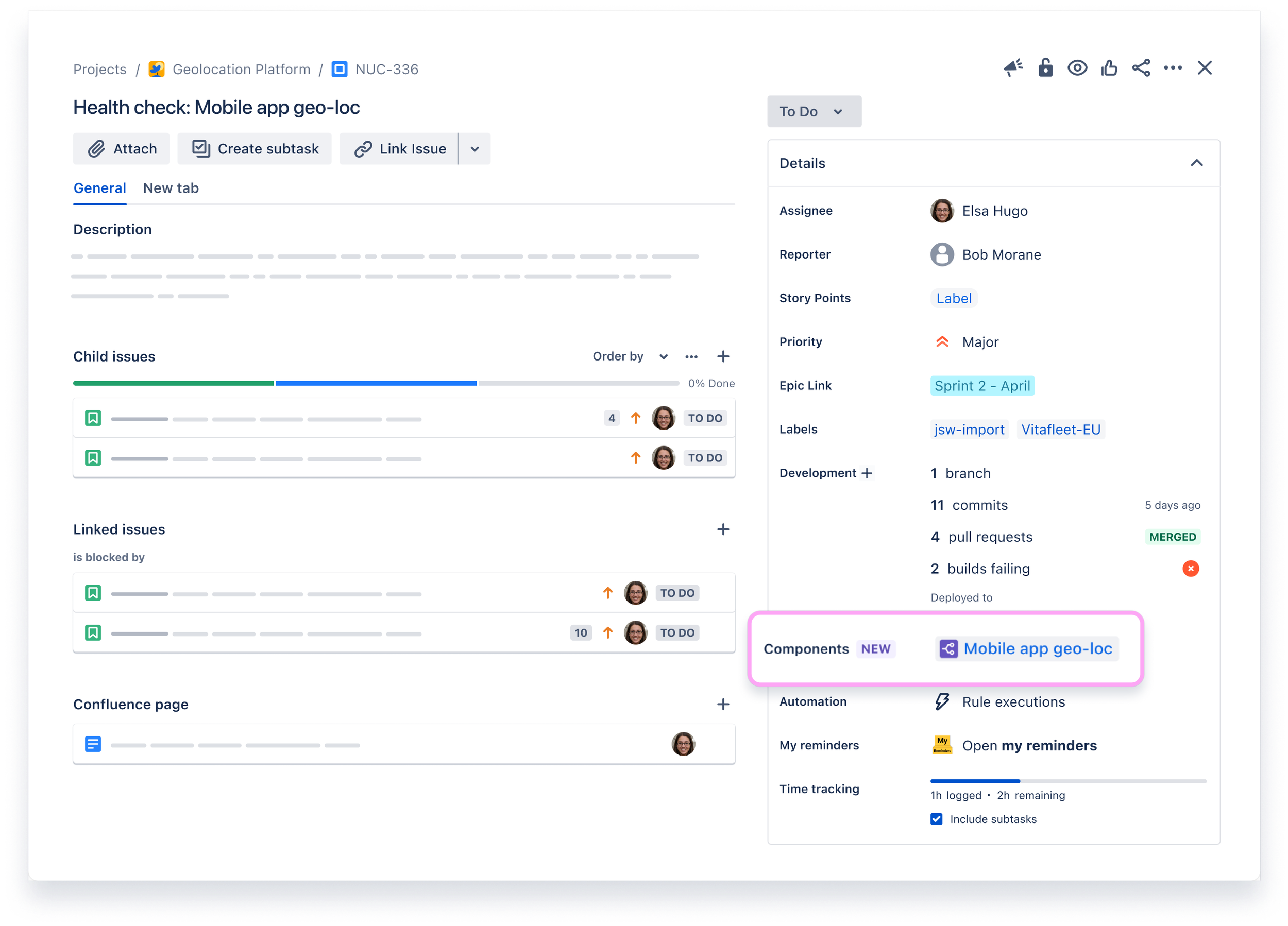1288x926 pixels.
Task: Toggle watching this issue with the eye icon
Action: click(x=1077, y=67)
